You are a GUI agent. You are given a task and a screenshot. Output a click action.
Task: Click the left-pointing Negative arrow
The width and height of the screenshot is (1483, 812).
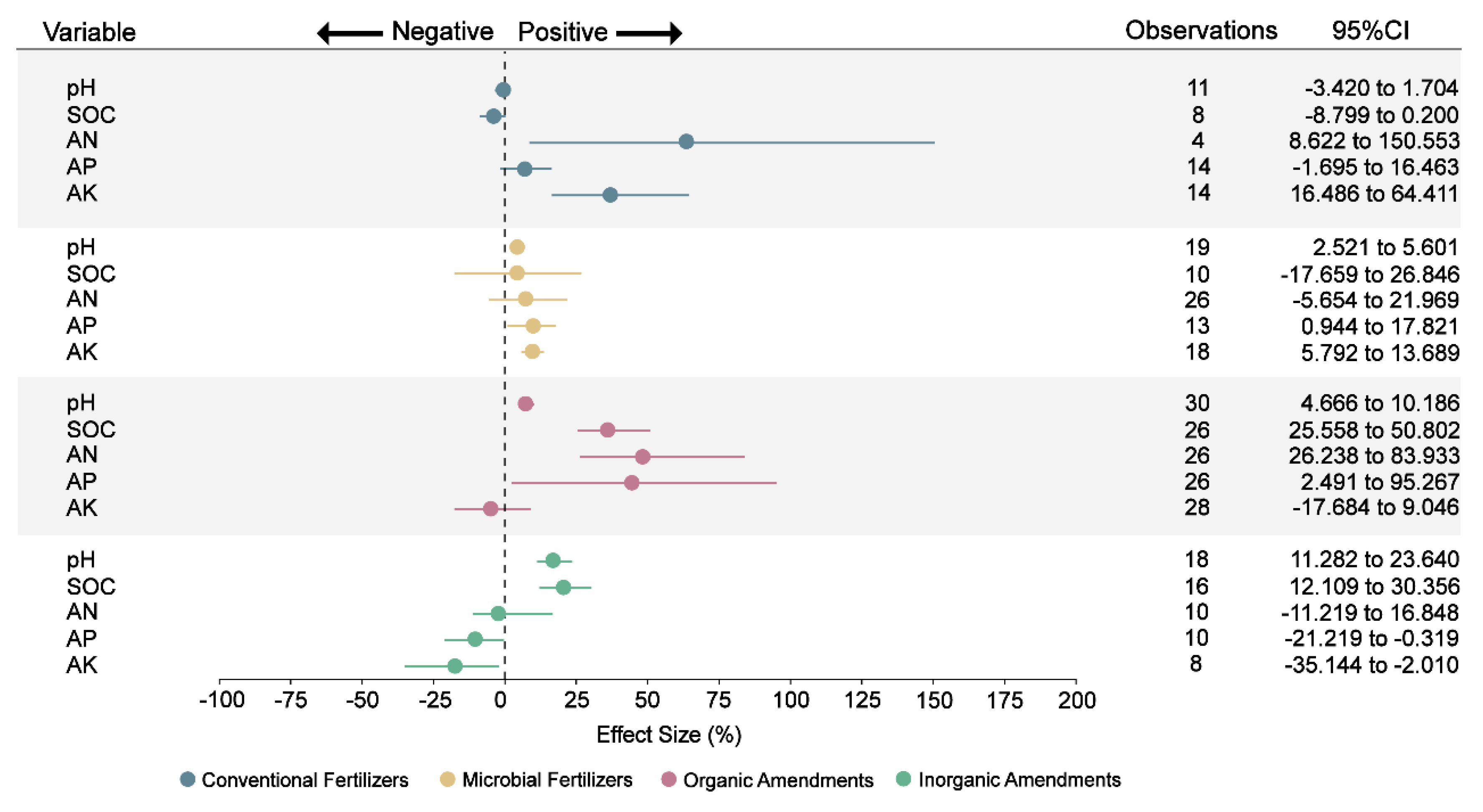[349, 33]
